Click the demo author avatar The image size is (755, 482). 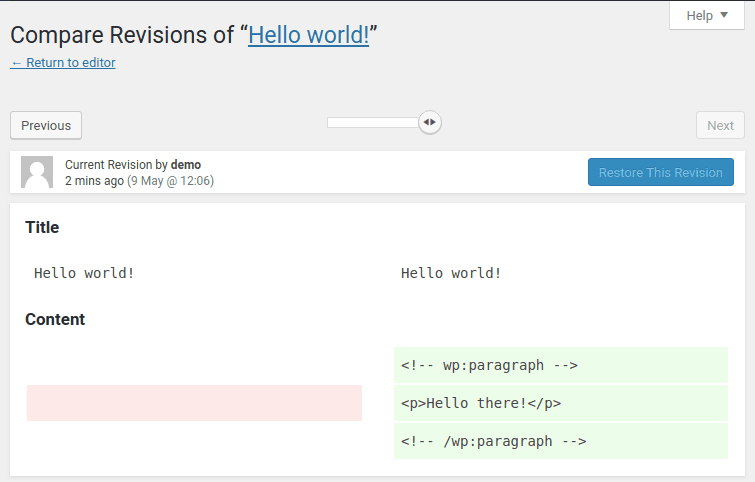pyautogui.click(x=37, y=172)
